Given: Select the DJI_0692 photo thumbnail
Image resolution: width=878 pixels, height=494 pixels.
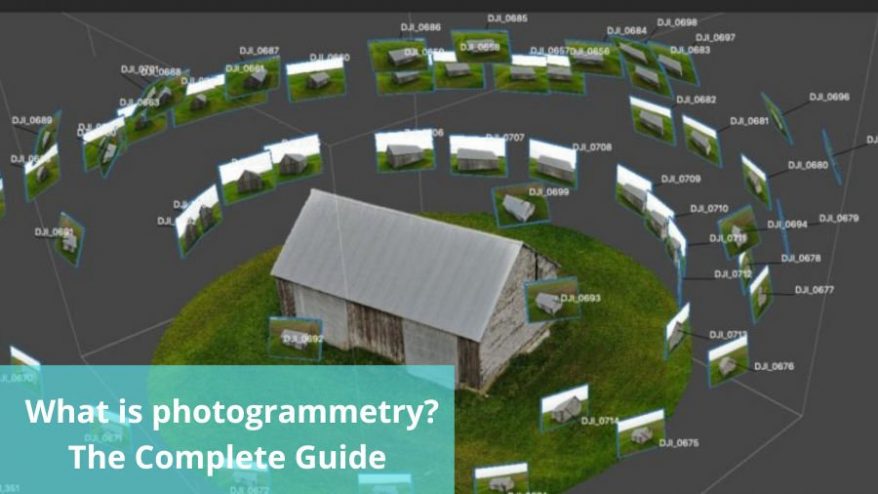Looking at the screenshot, I should click(x=295, y=338).
